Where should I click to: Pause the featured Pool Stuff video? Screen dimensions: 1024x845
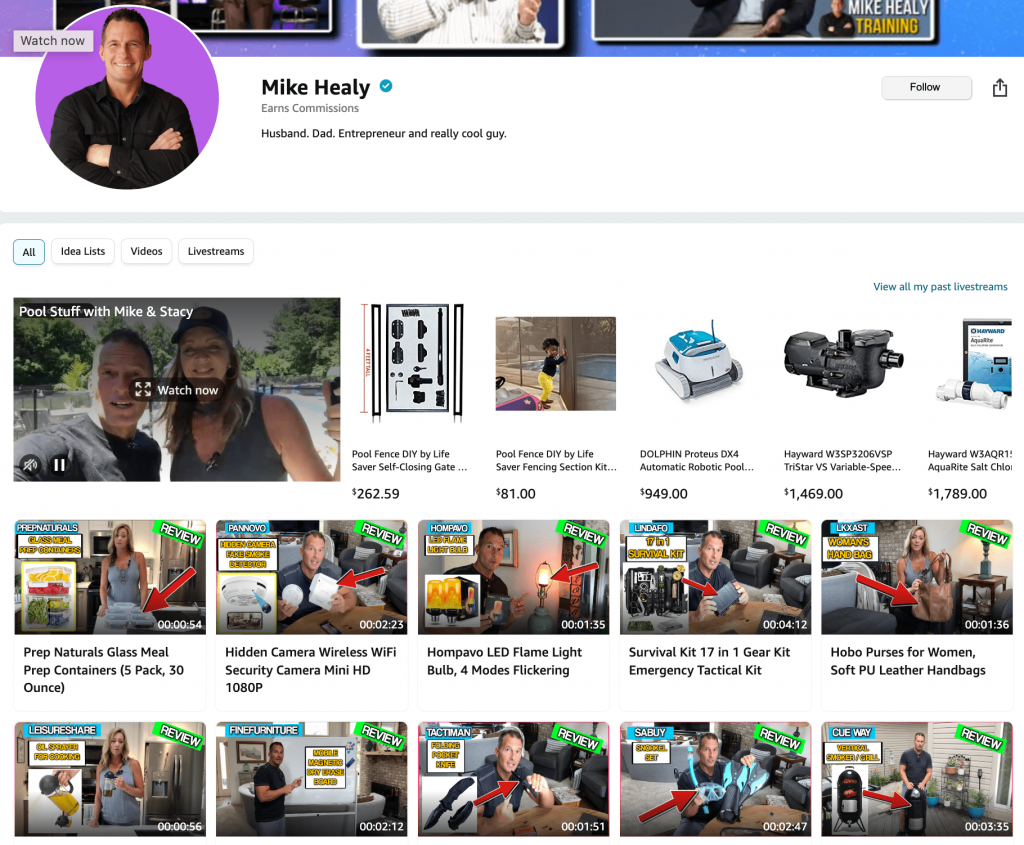pyautogui.click(x=58, y=464)
